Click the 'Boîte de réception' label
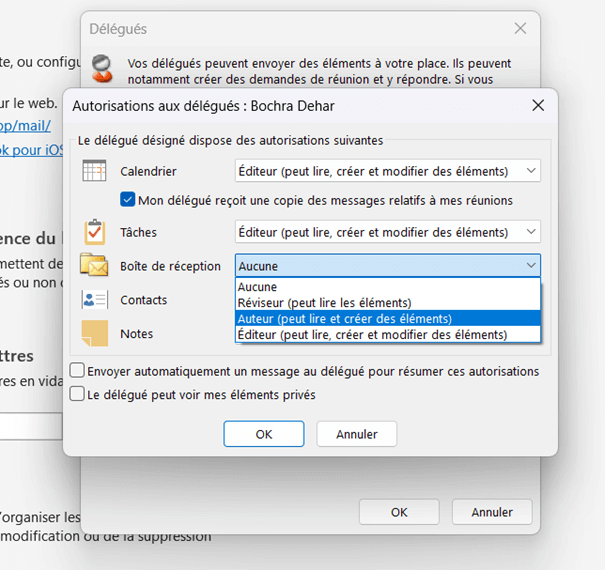Screen dimensions: 605x570 (x=170, y=266)
